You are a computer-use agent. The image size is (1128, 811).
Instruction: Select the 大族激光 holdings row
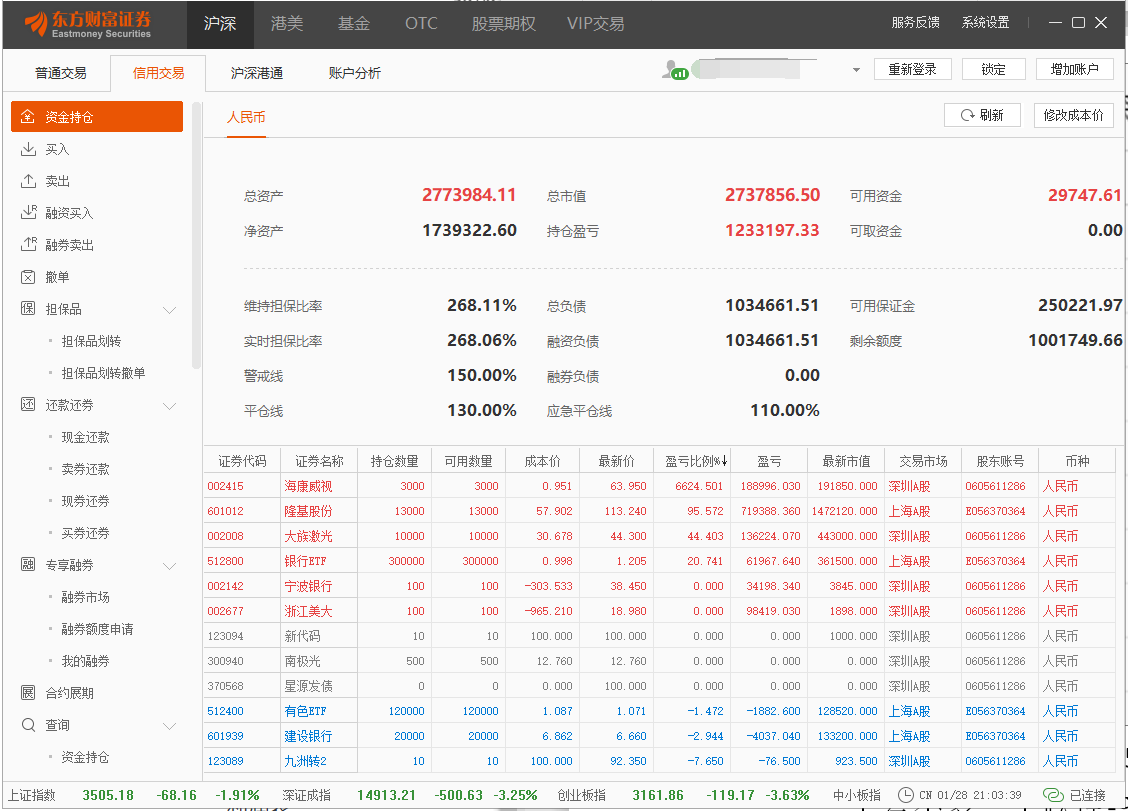point(659,536)
